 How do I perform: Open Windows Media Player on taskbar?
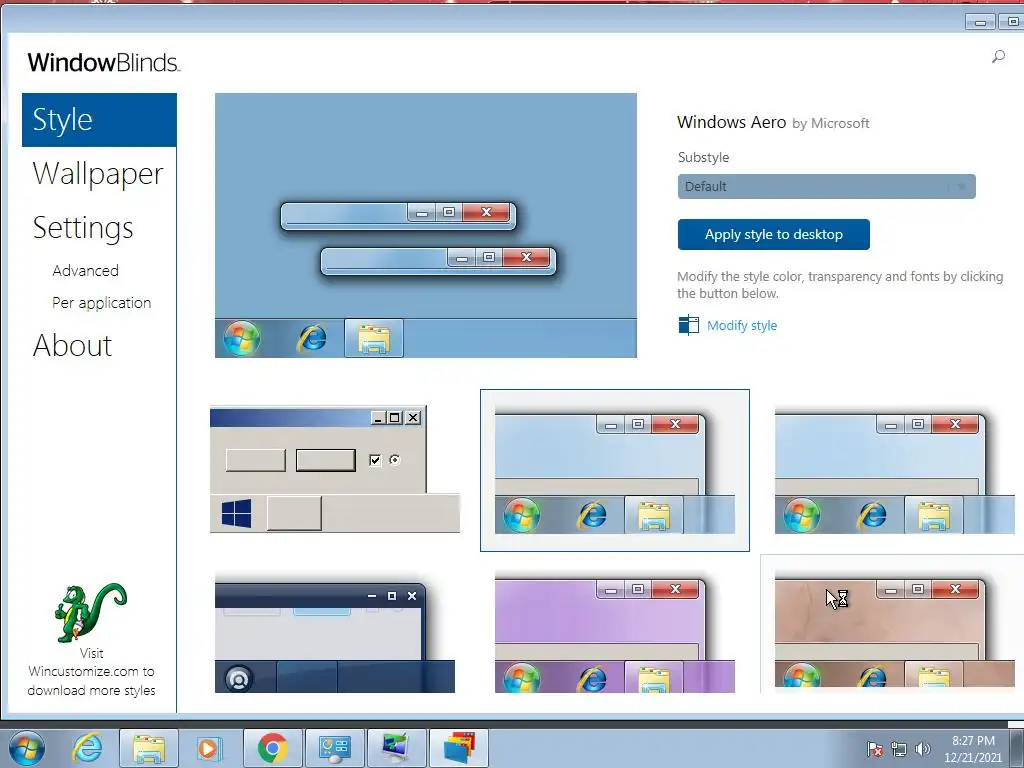pos(209,748)
